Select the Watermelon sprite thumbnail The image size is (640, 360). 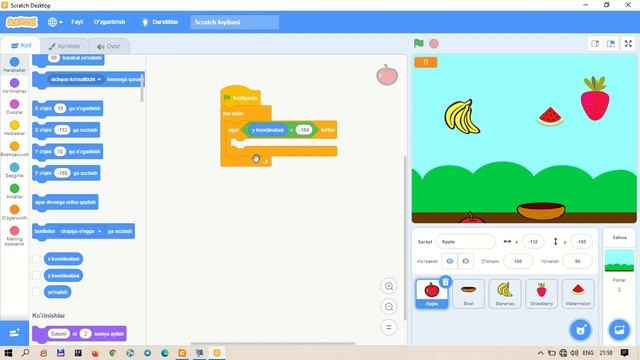578,293
